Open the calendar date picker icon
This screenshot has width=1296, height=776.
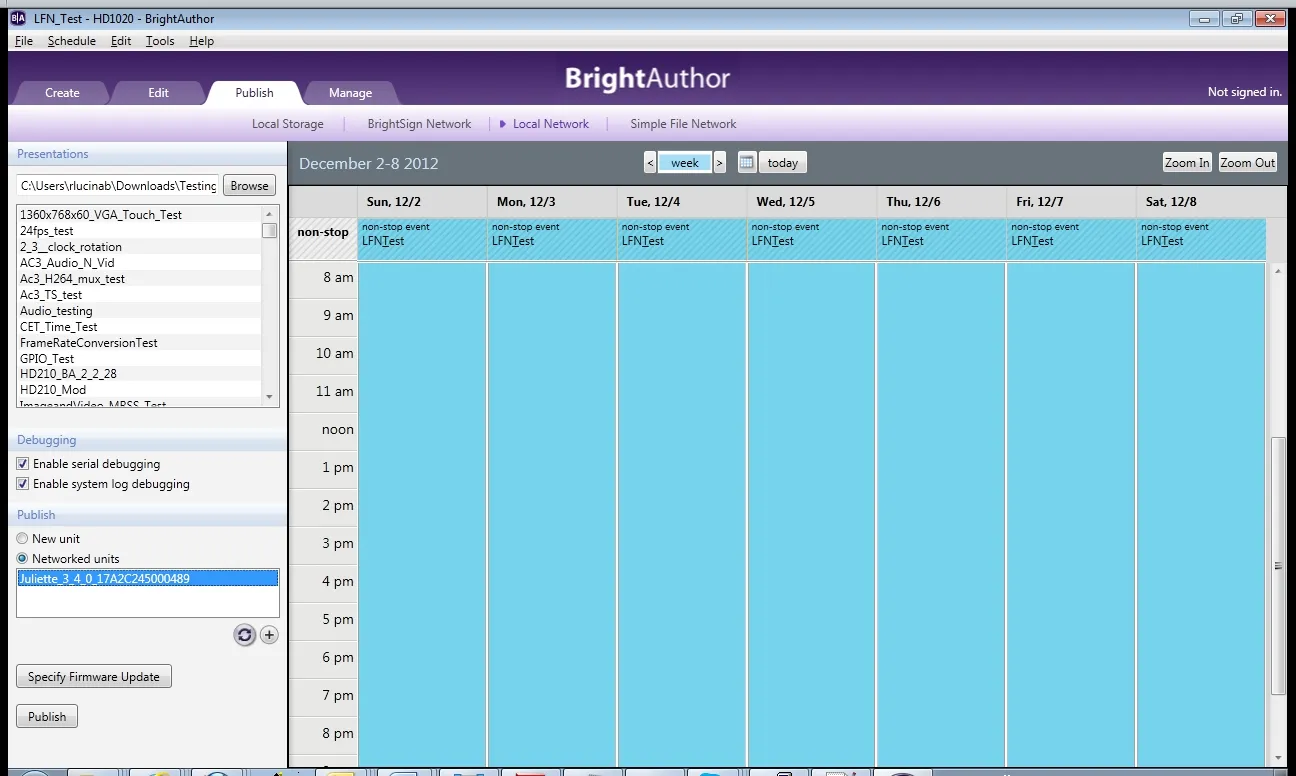click(747, 163)
